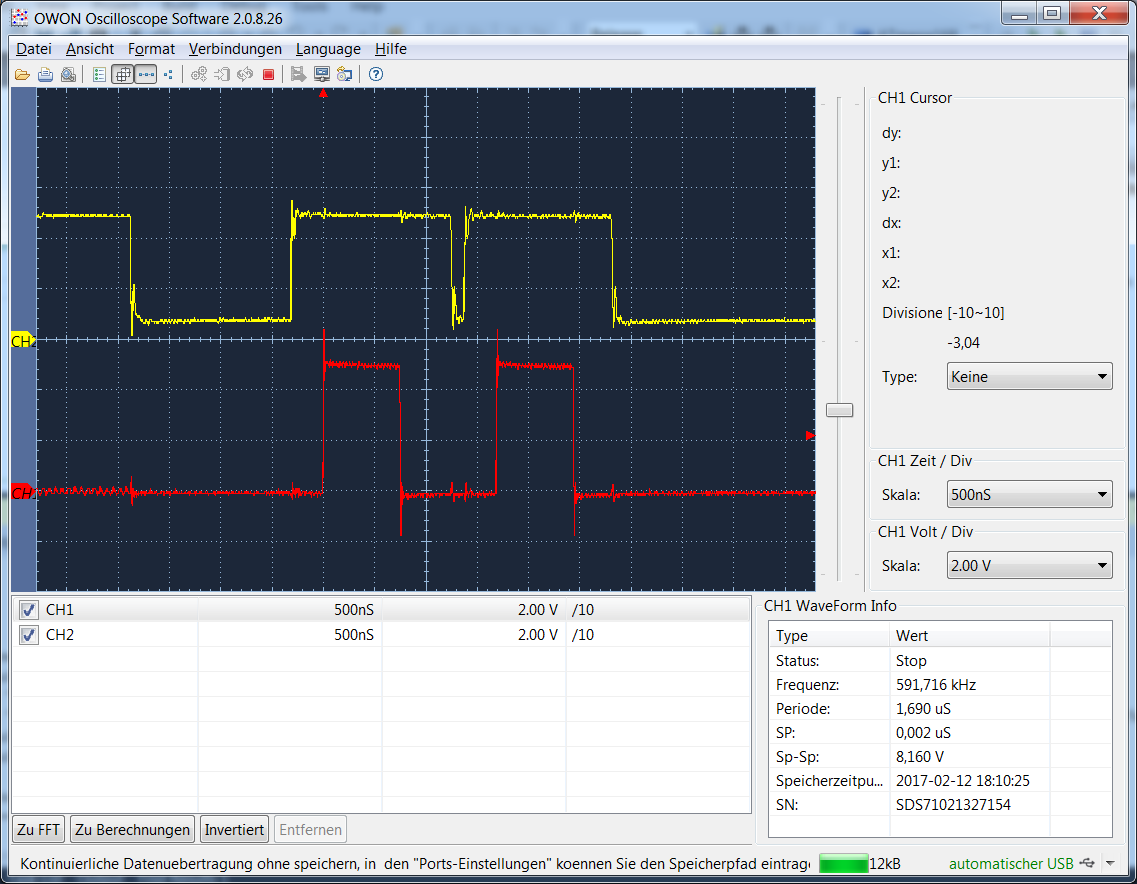Open the Volt / Div Skala dropdown 2.00 V

(1029, 566)
